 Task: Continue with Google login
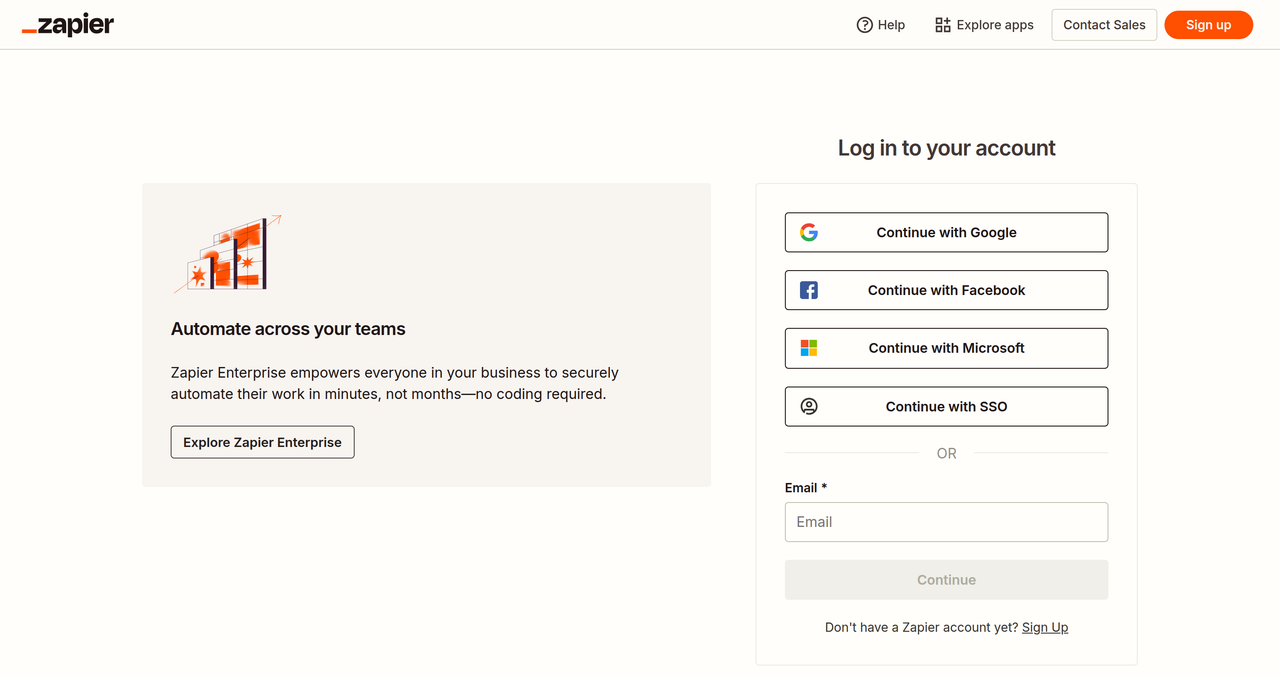point(946,232)
